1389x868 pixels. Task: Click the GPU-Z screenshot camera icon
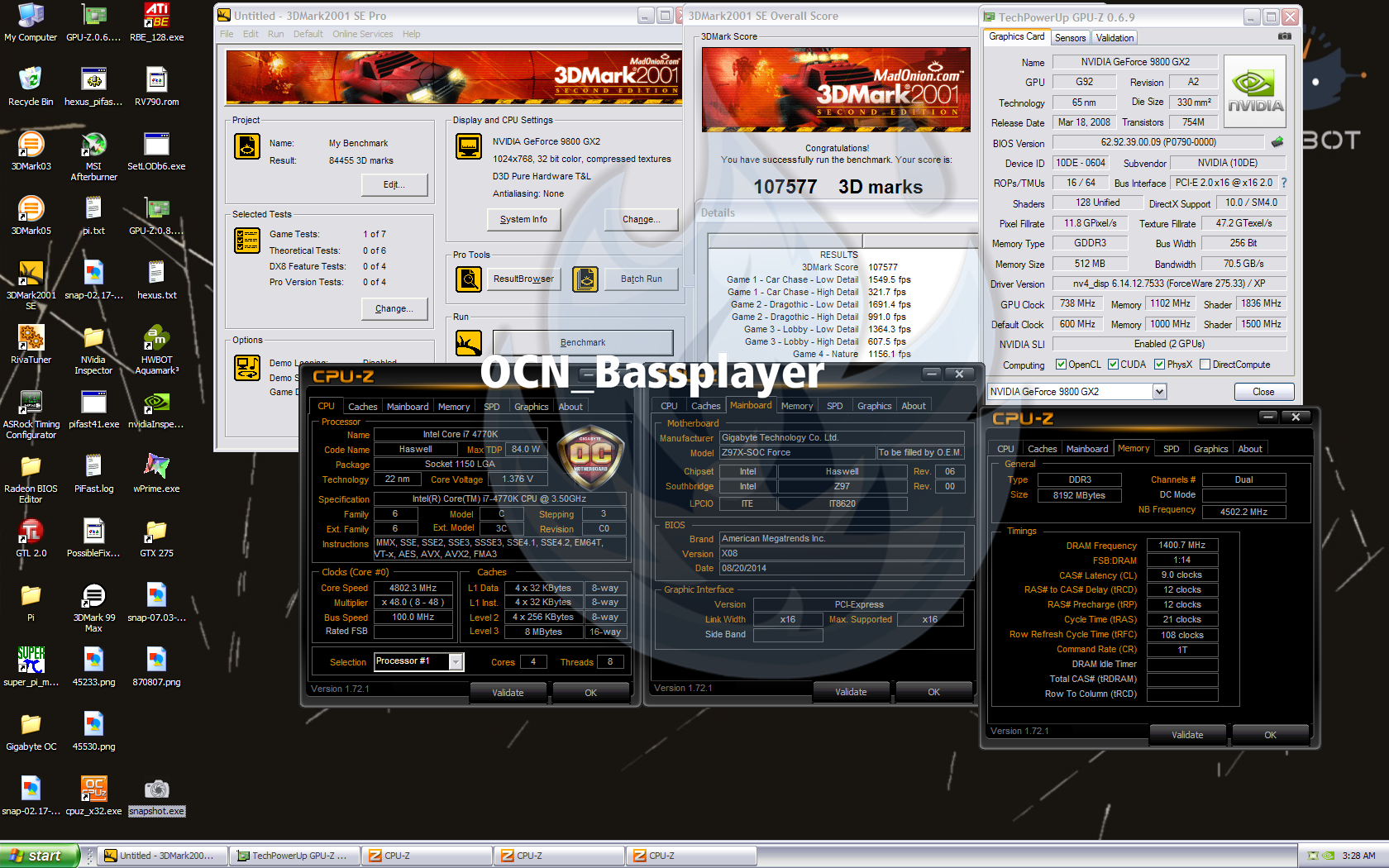(1284, 36)
